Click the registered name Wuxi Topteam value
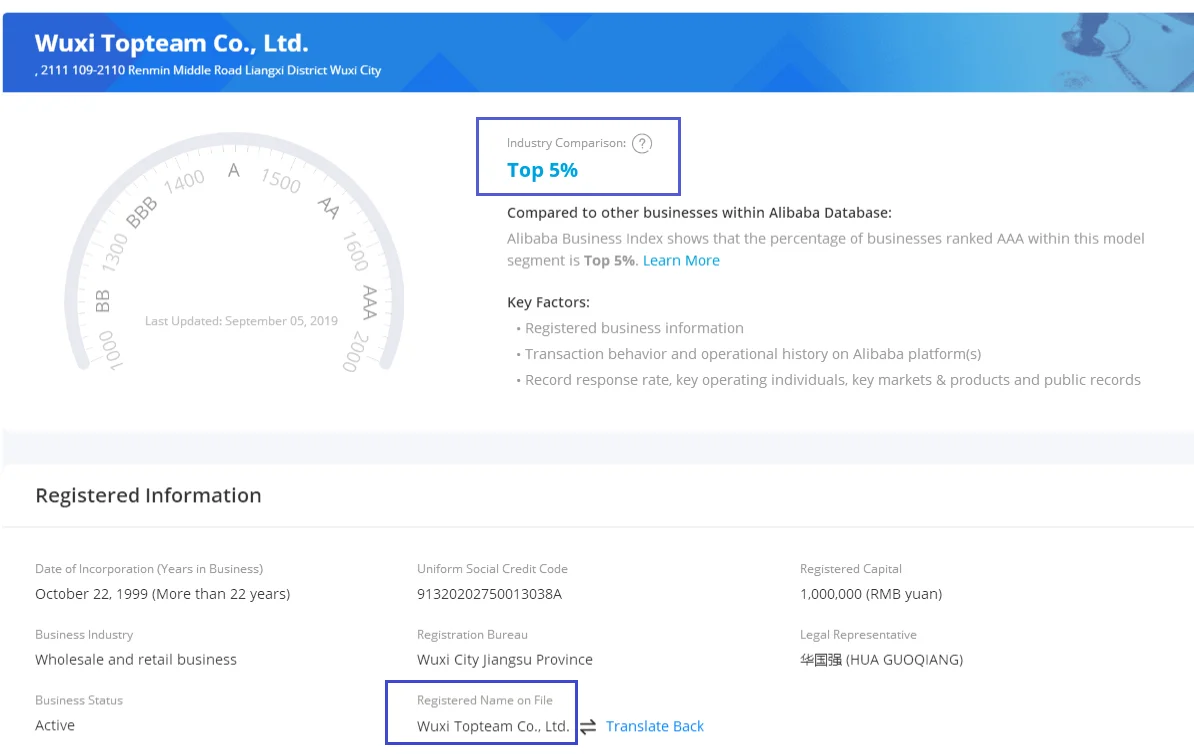Screen dimensions: 1194x755 tap(493, 726)
